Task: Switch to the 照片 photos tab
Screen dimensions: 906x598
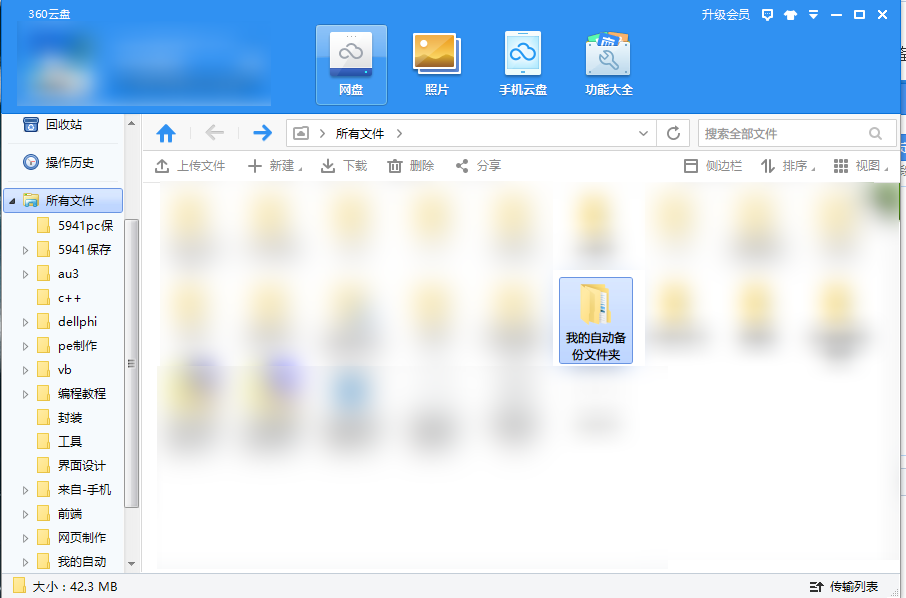Action: click(x=436, y=65)
